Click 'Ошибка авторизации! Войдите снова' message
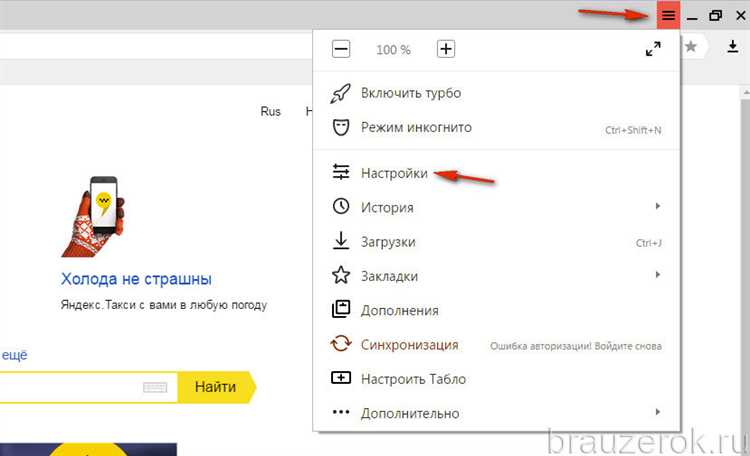750x456 pixels. pyautogui.click(x=576, y=346)
